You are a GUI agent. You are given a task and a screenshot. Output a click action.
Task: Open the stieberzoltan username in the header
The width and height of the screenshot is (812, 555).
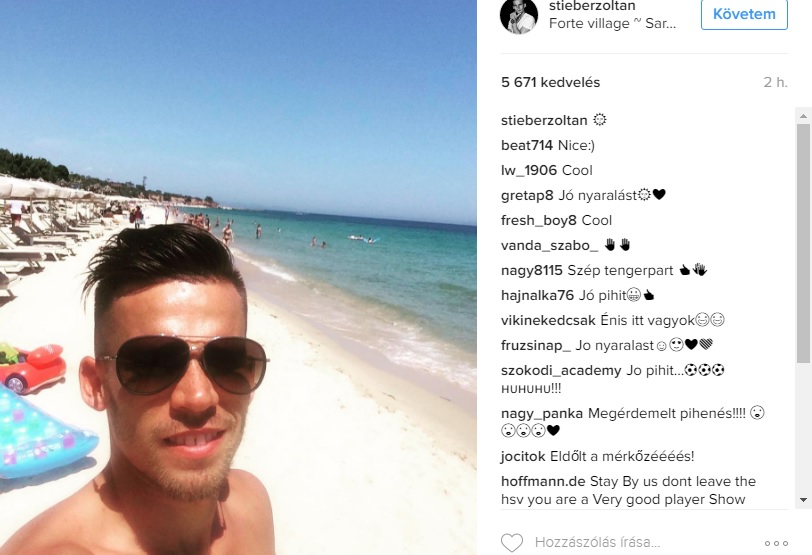click(x=592, y=6)
